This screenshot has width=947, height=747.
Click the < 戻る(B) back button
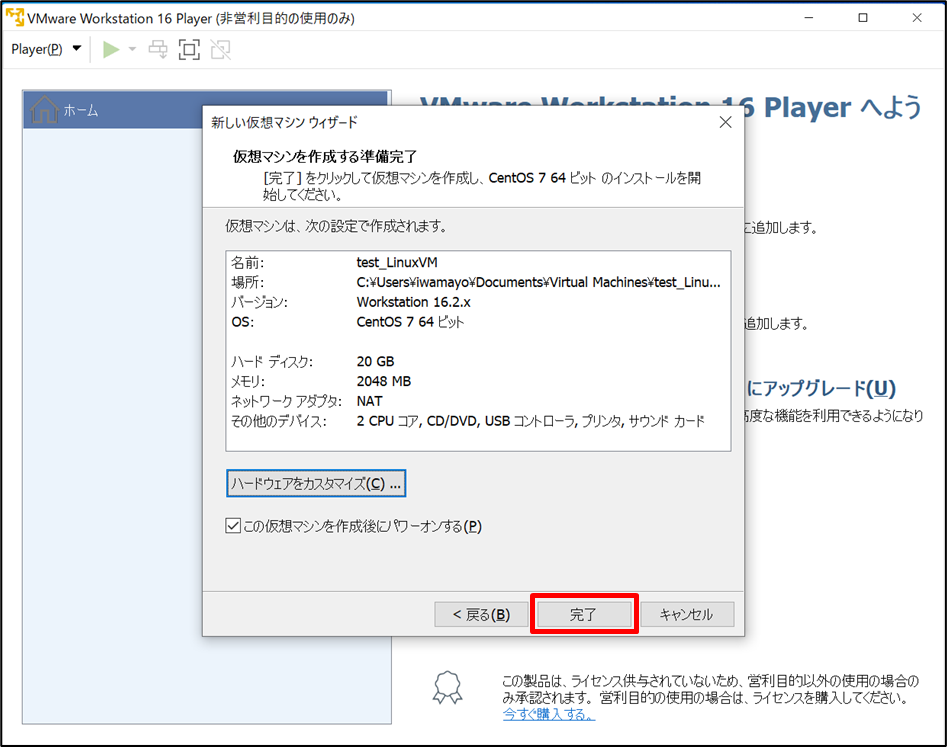point(481,615)
